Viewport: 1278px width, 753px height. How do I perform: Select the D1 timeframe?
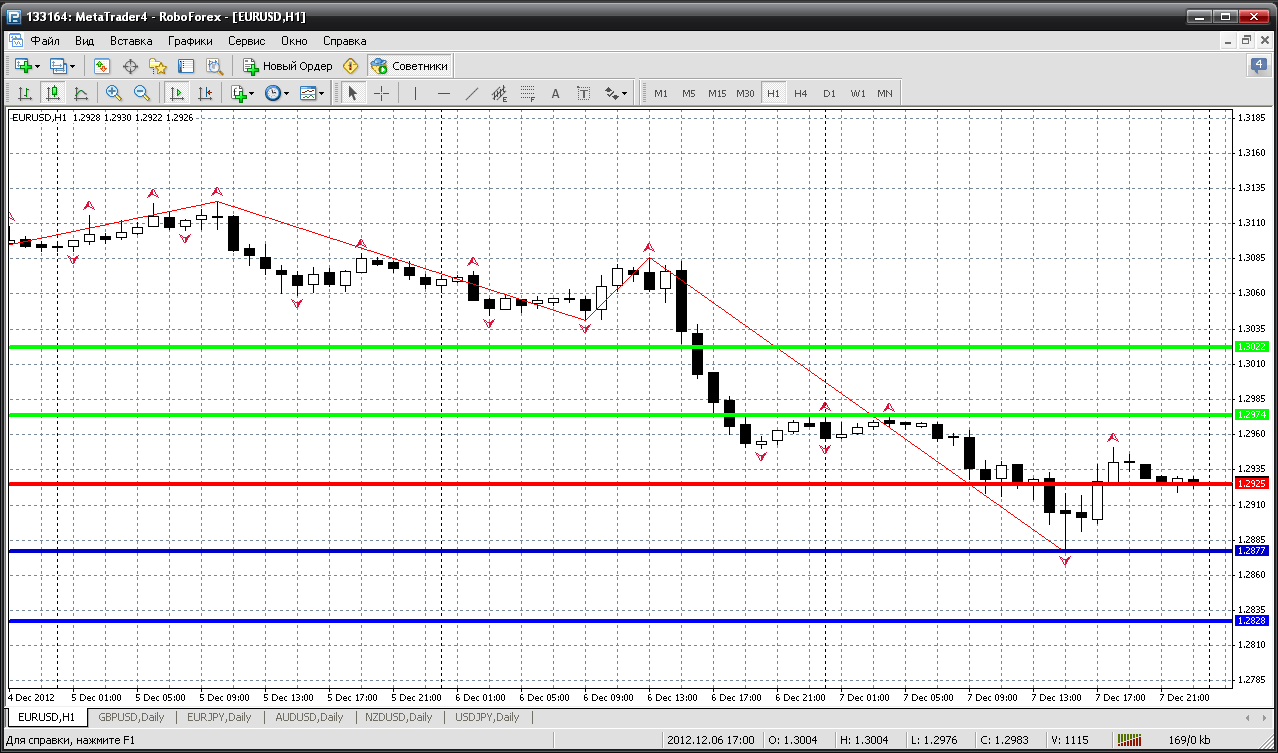[829, 93]
